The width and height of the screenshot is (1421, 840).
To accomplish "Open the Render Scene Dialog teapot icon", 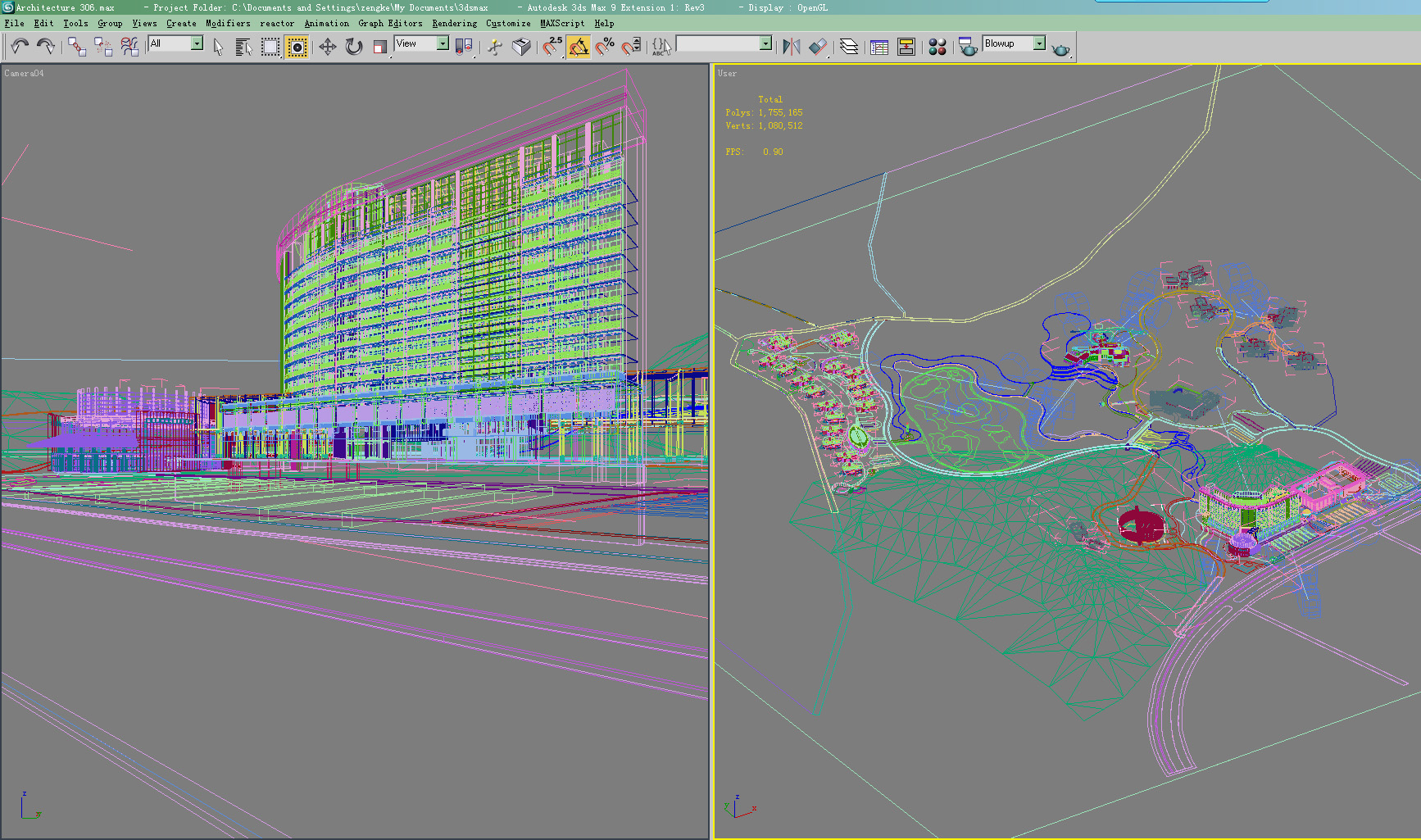I will (968, 47).
